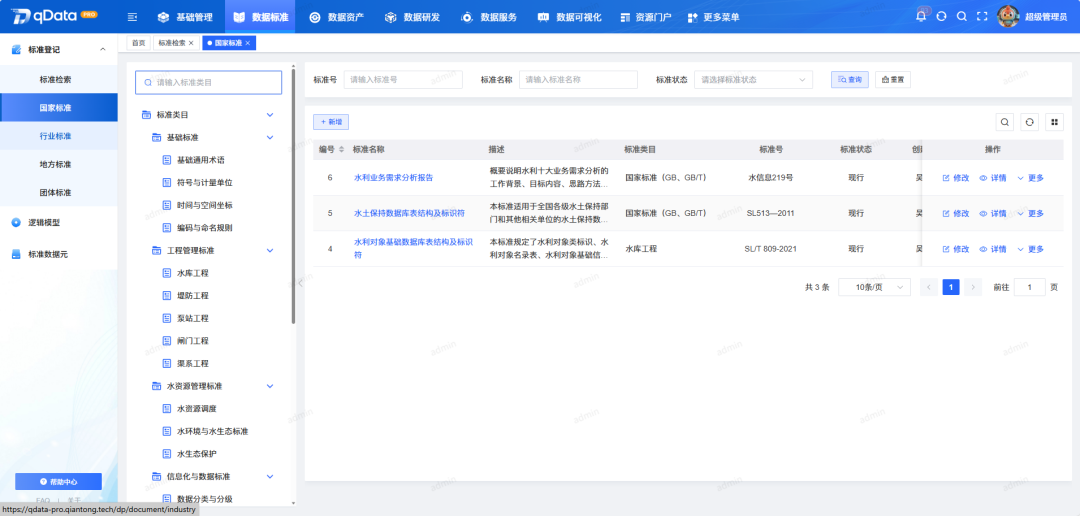Select 标准检索 in sidebar
1080x516 pixels.
pos(55,80)
